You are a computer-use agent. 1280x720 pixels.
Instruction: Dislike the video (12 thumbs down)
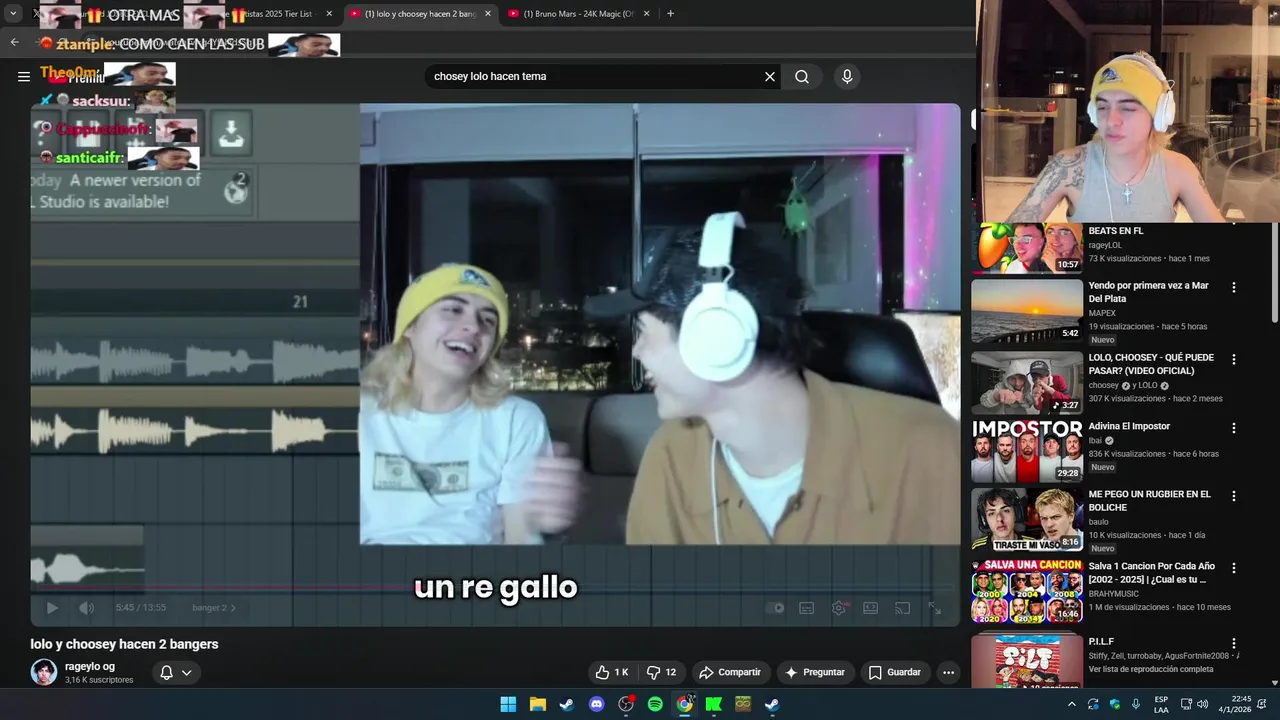tap(661, 672)
